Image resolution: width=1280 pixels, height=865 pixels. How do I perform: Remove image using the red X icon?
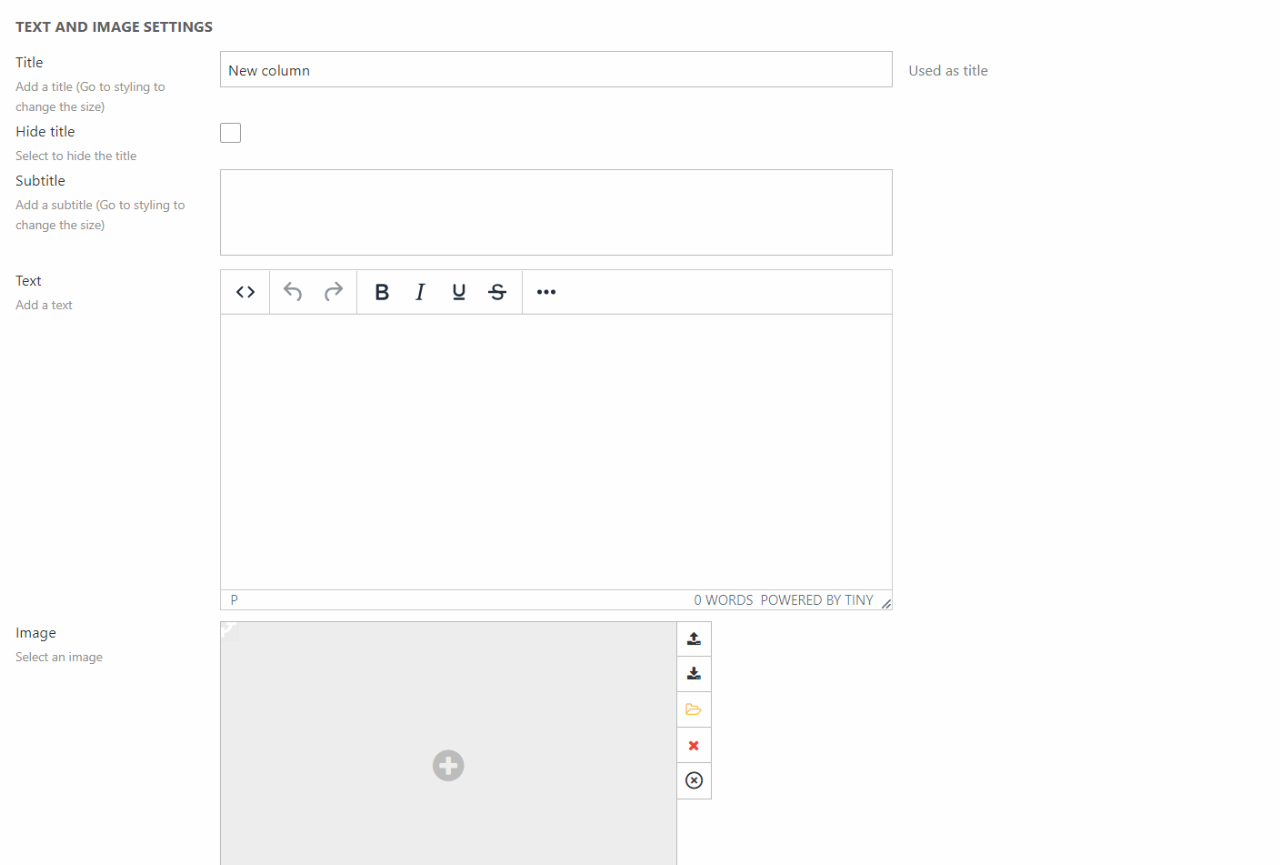(694, 746)
